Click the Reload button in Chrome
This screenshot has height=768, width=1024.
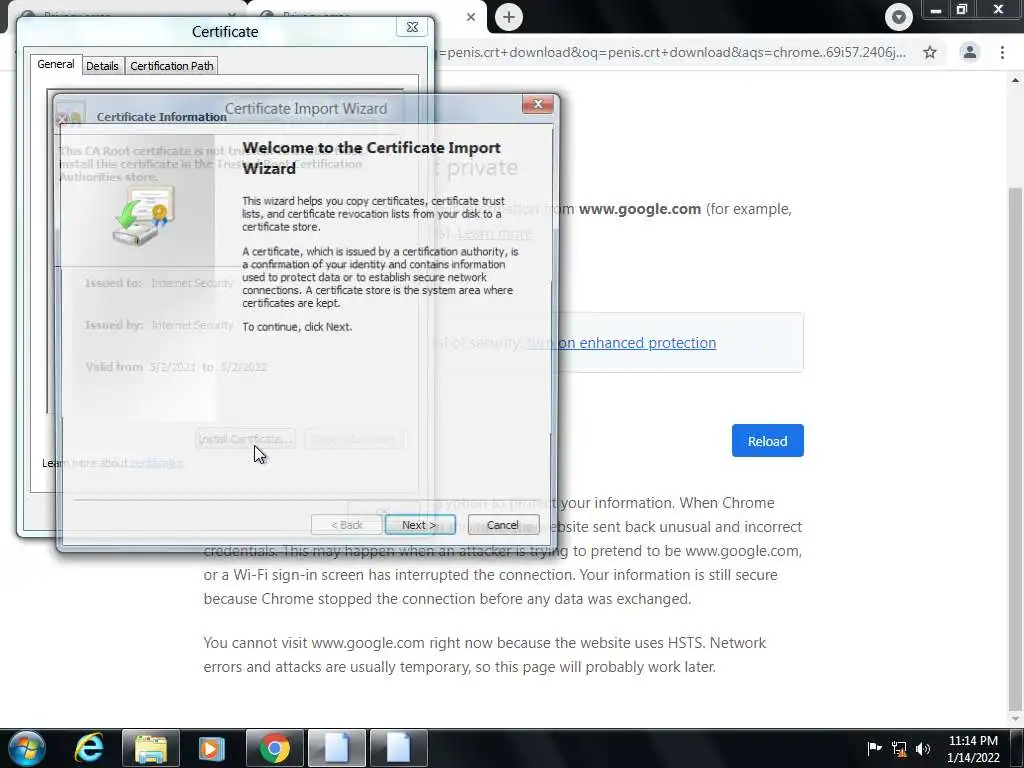pos(767,441)
